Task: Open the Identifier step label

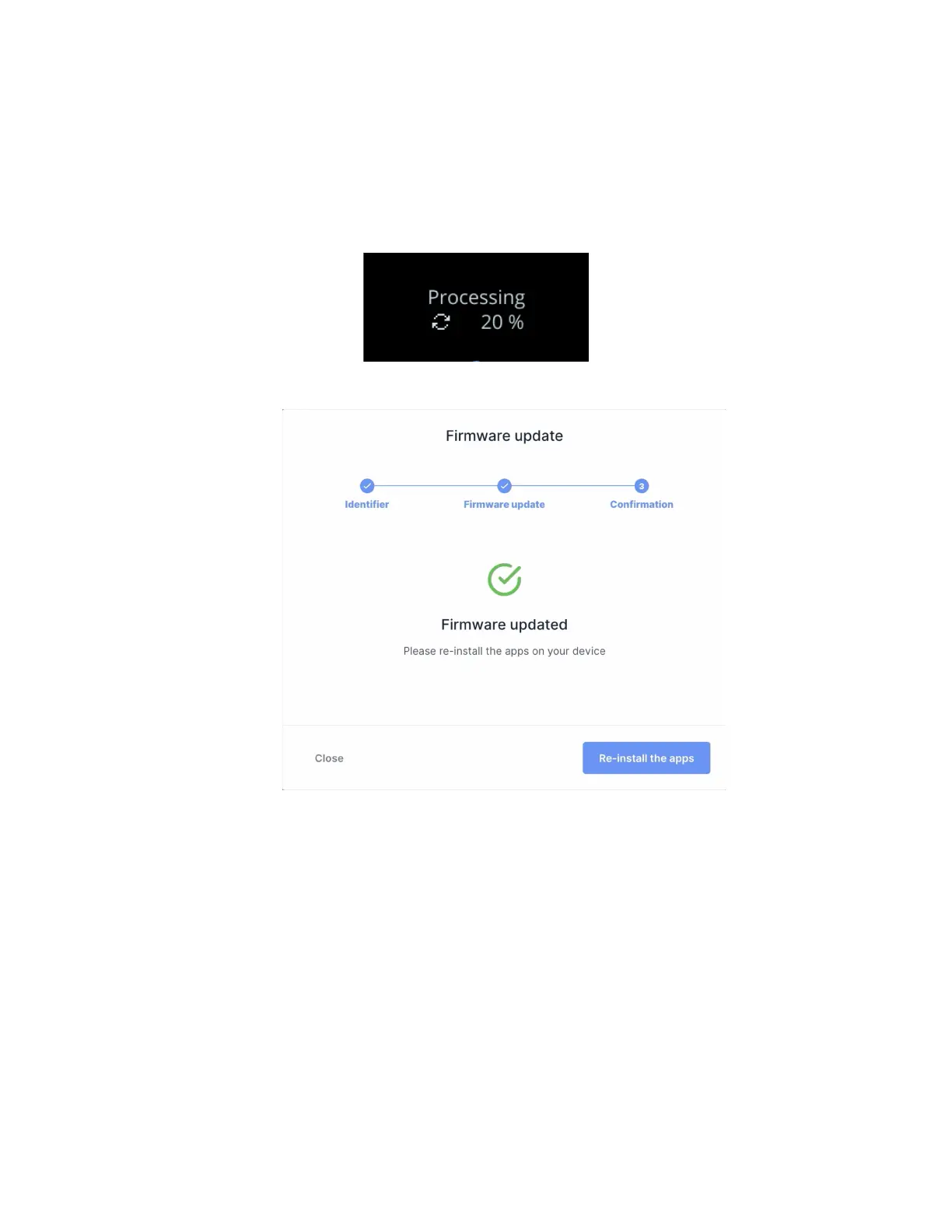Action: point(367,505)
